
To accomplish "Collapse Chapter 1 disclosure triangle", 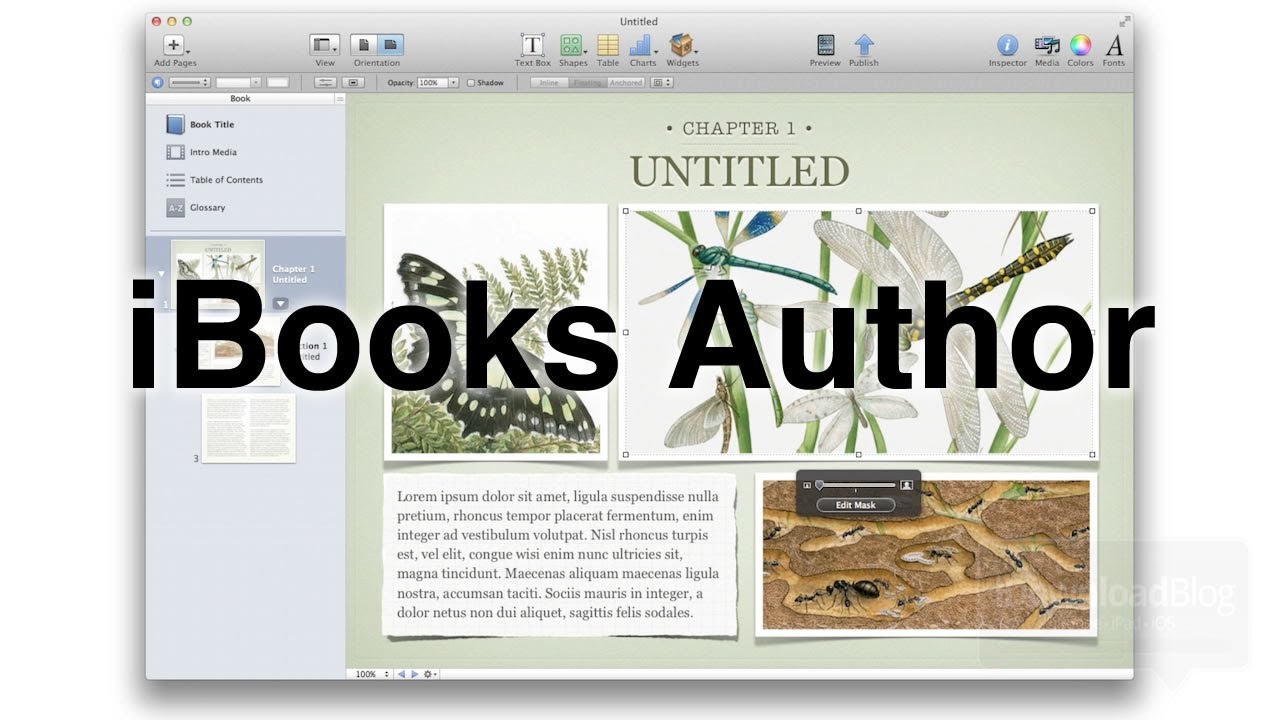I will [162, 274].
